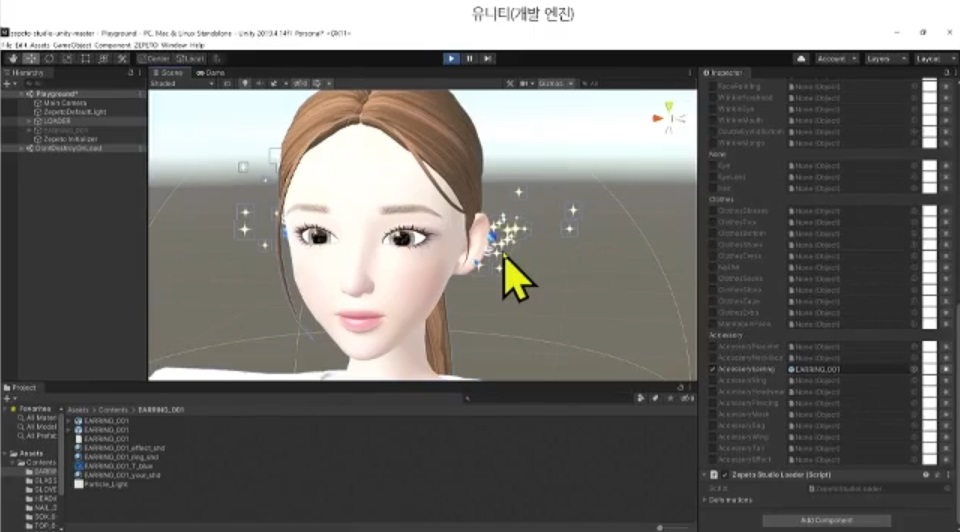
Task: Open the Layers dropdown
Action: pyautogui.click(x=885, y=59)
